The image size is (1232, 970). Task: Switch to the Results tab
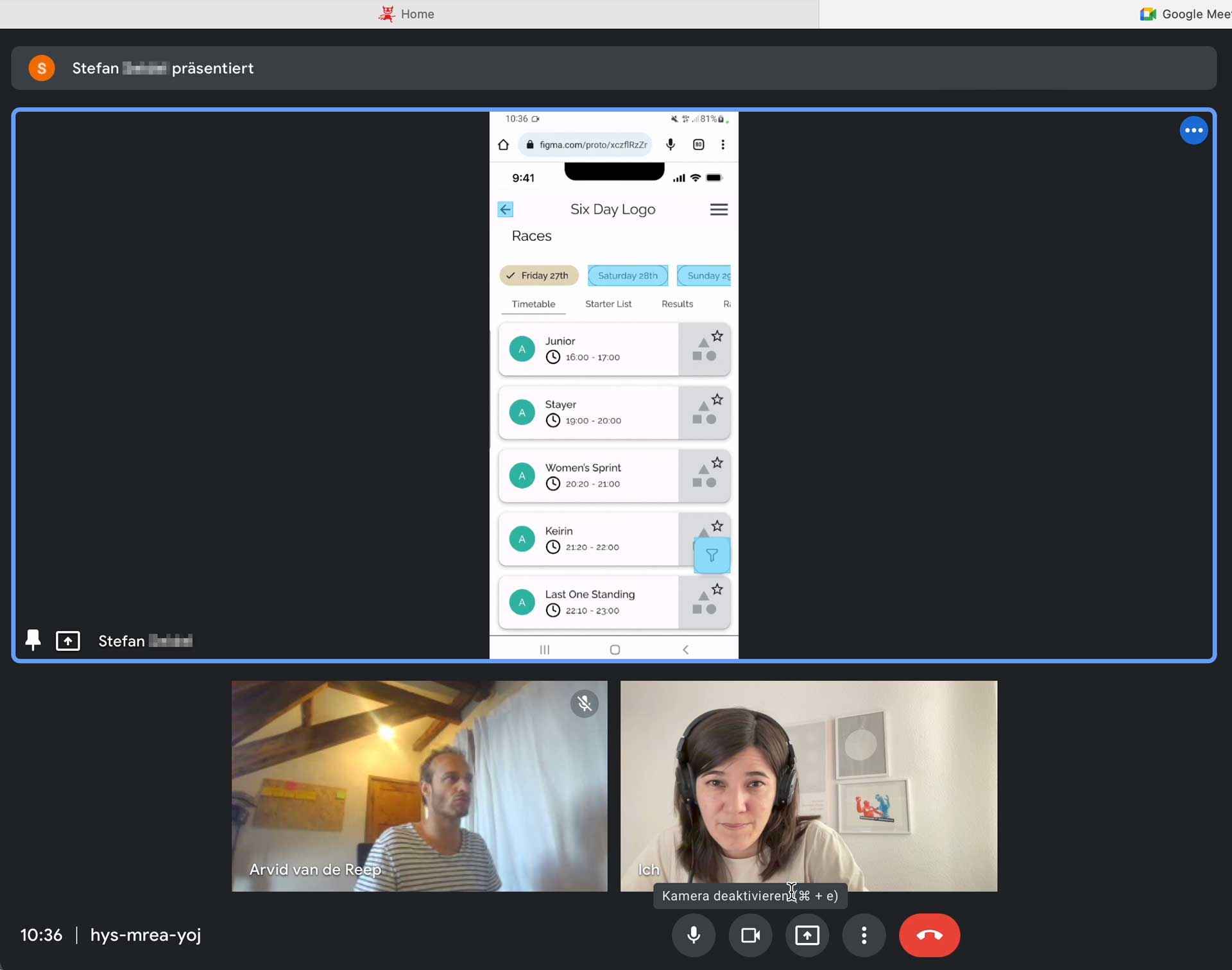pyautogui.click(x=677, y=304)
